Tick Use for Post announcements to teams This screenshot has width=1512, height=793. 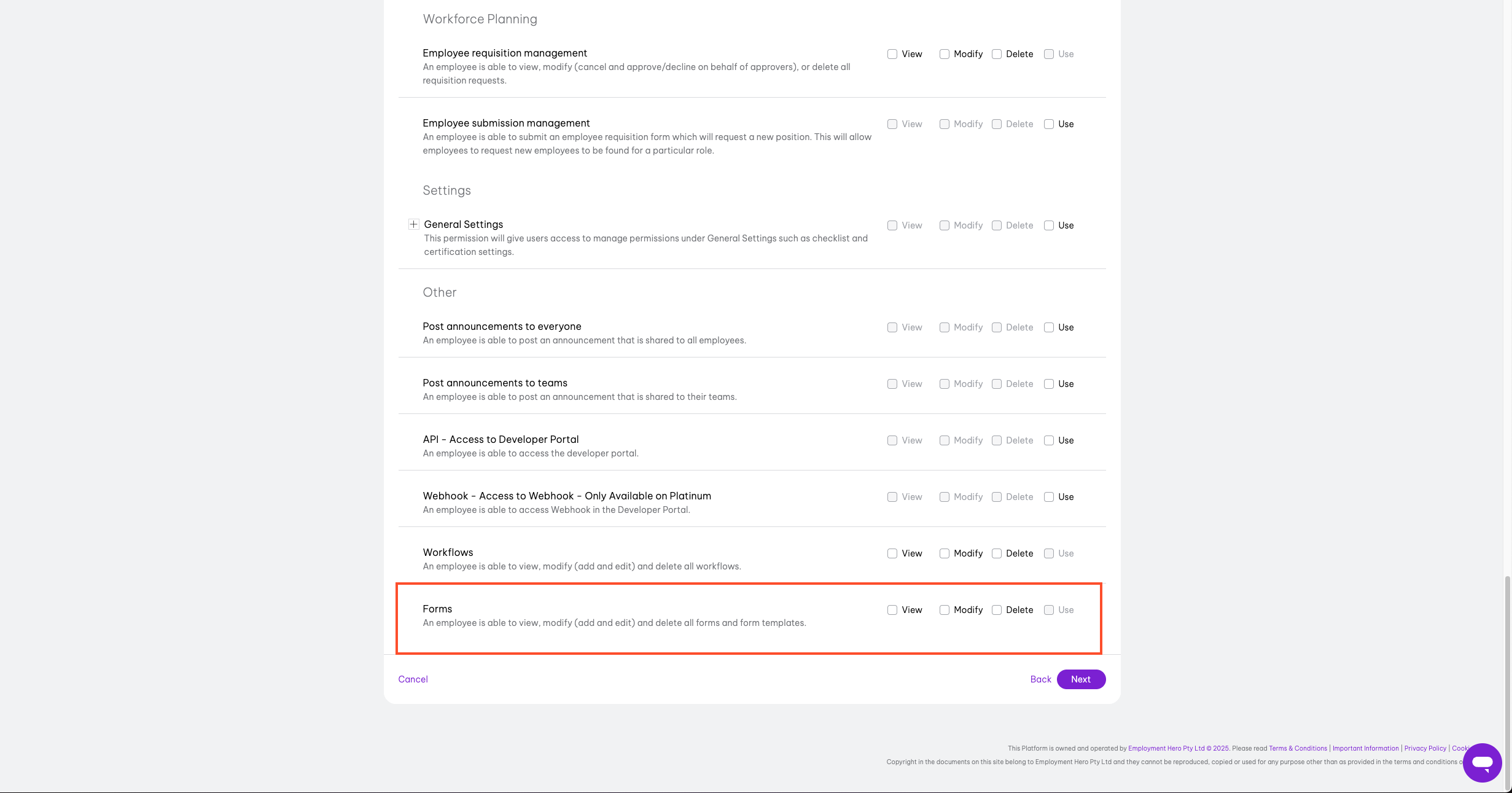point(1048,384)
